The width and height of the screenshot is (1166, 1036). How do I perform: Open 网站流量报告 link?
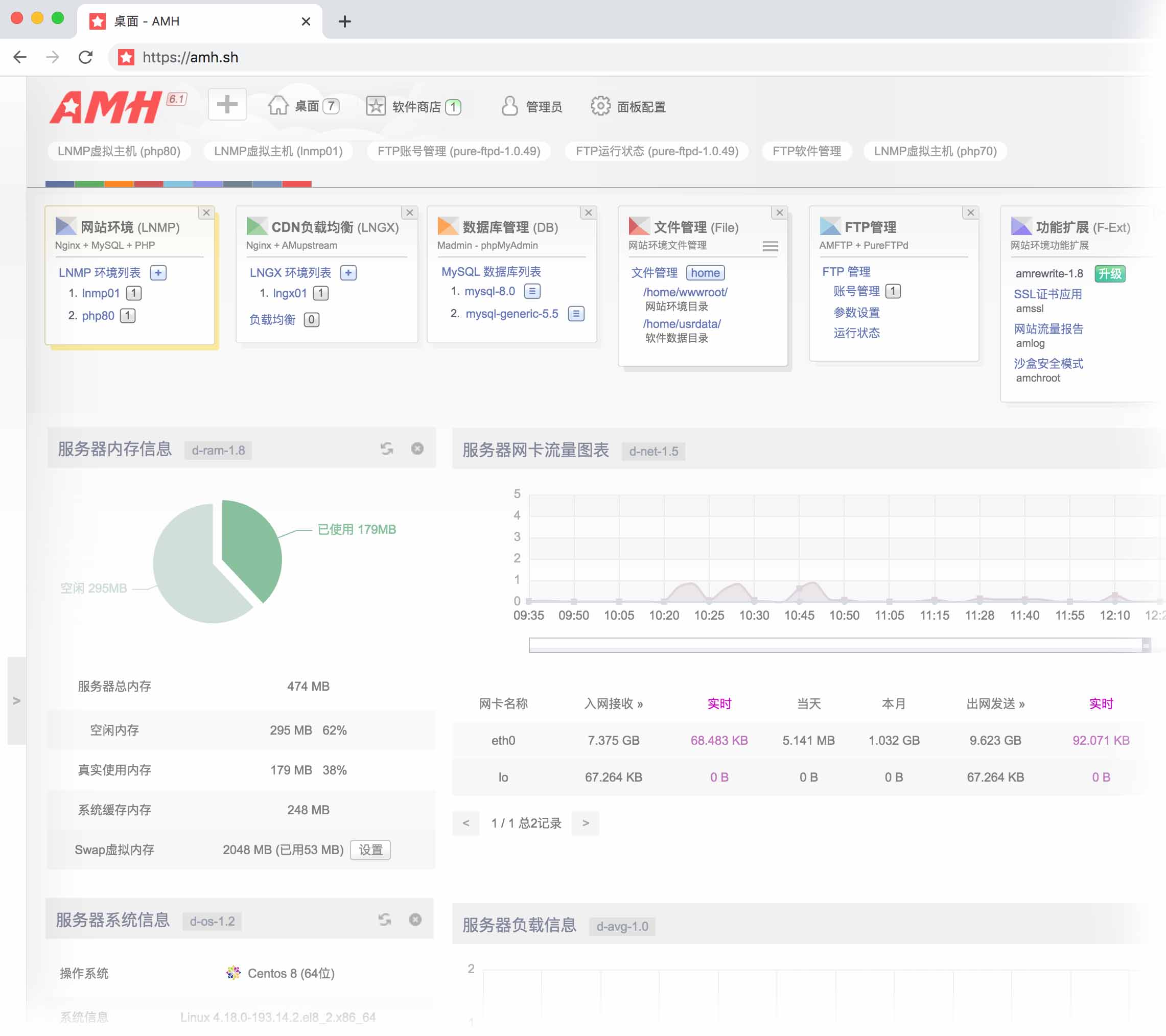coord(1048,328)
